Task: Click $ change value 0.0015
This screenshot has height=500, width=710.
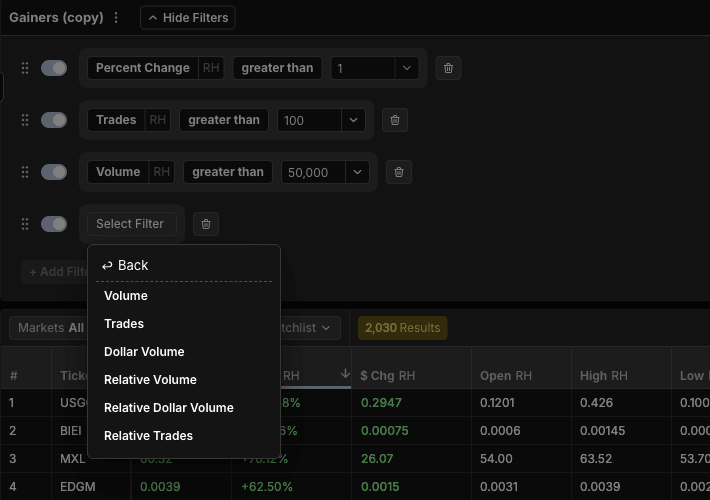Action: coord(380,487)
